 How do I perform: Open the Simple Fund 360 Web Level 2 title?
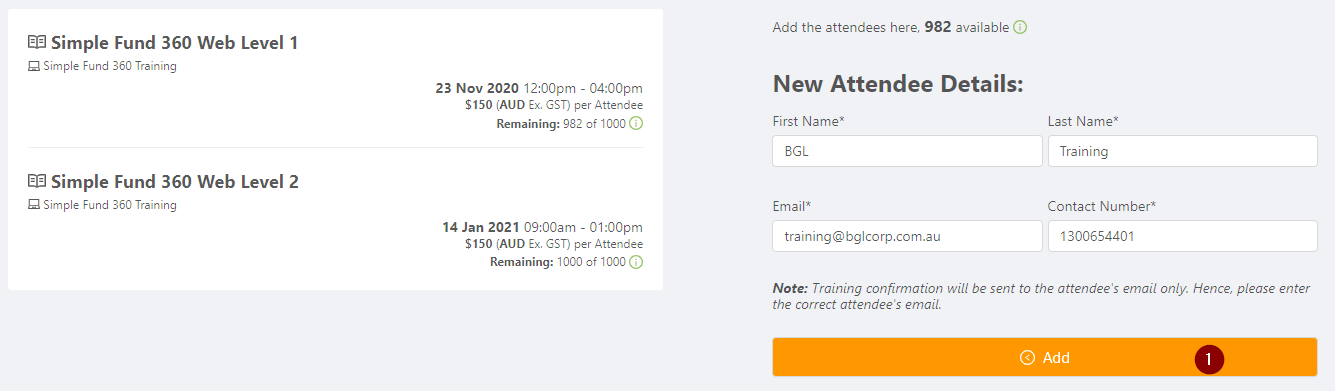(x=175, y=182)
